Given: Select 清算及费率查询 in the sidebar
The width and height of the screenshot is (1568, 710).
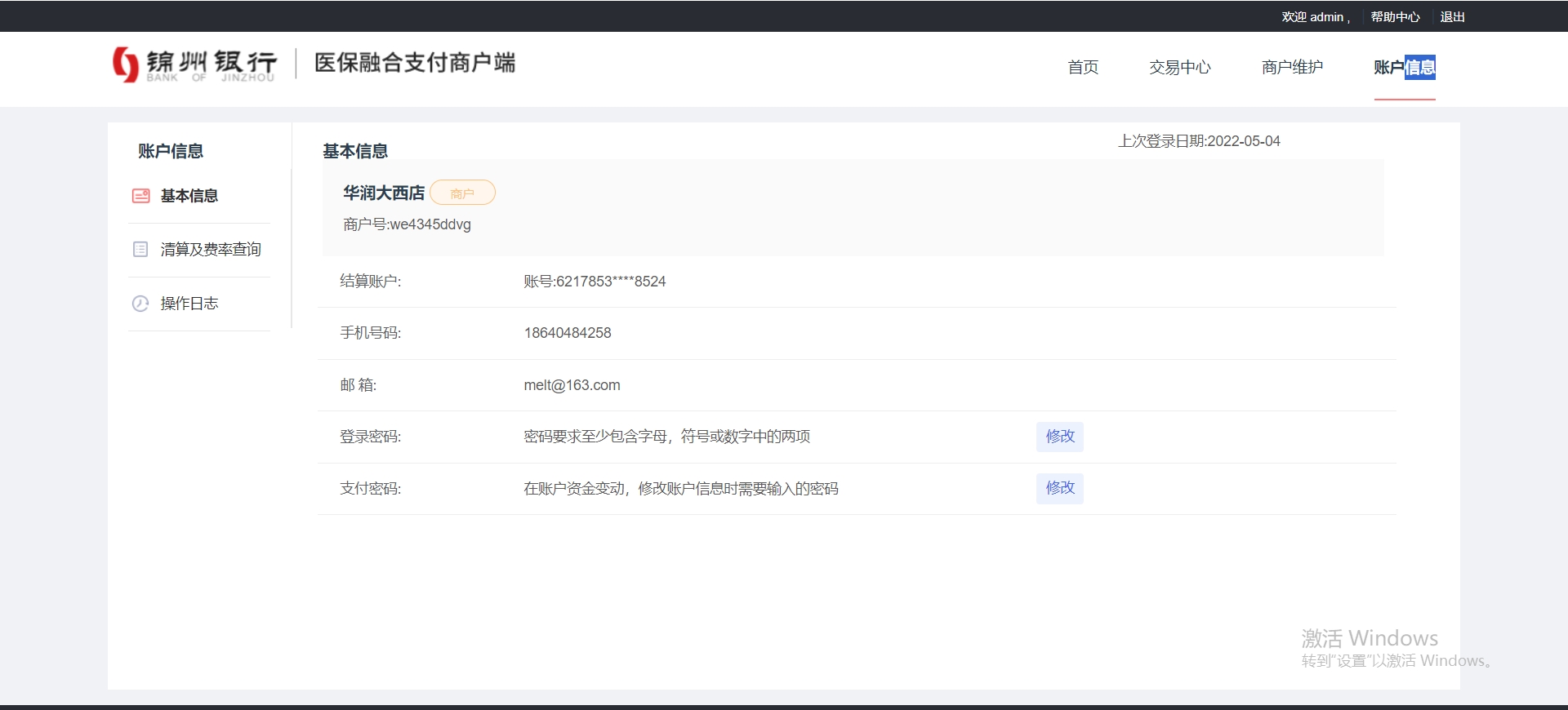Looking at the screenshot, I should click(211, 249).
